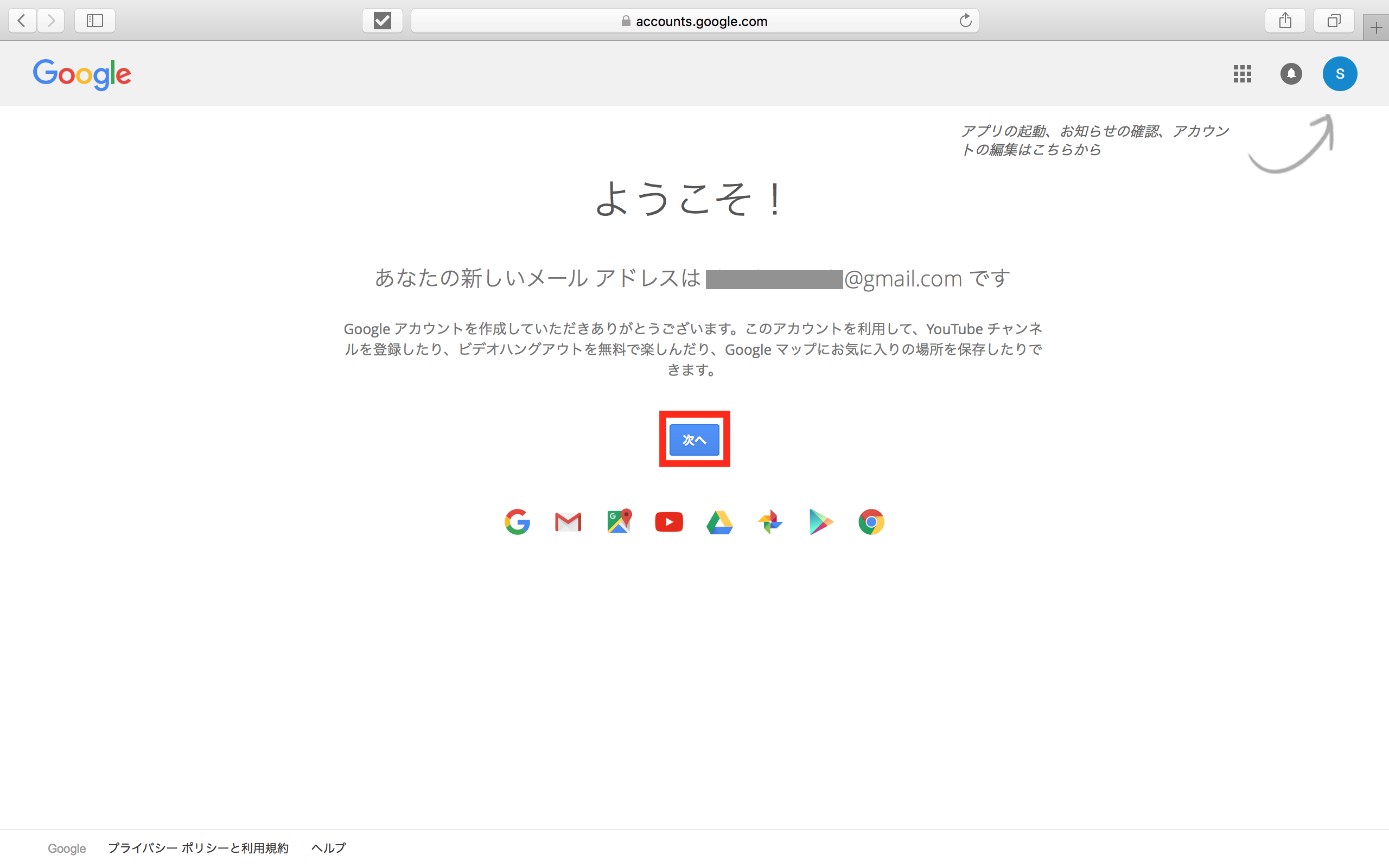Open the Safari share menu

[x=1285, y=21]
